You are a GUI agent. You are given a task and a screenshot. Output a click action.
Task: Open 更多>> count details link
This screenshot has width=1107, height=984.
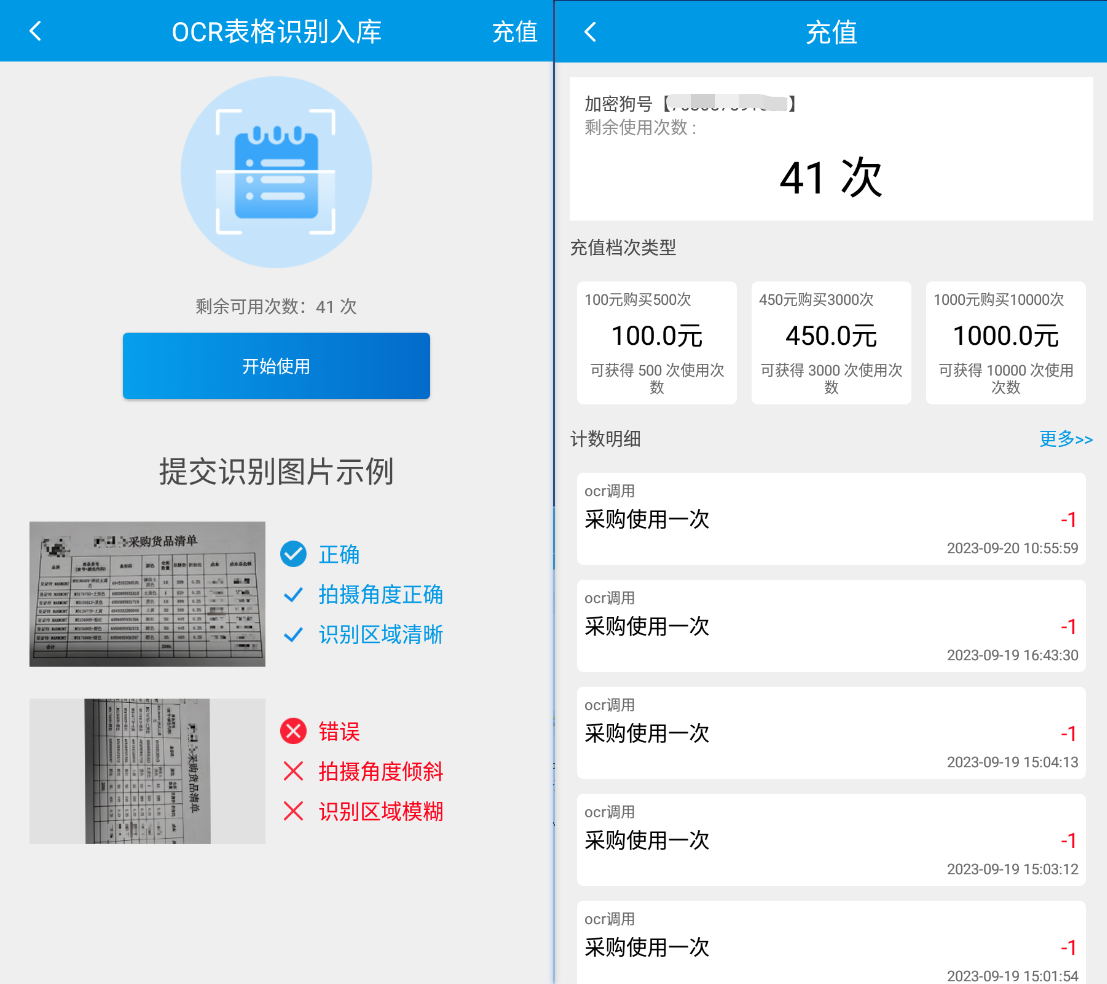pos(1065,439)
